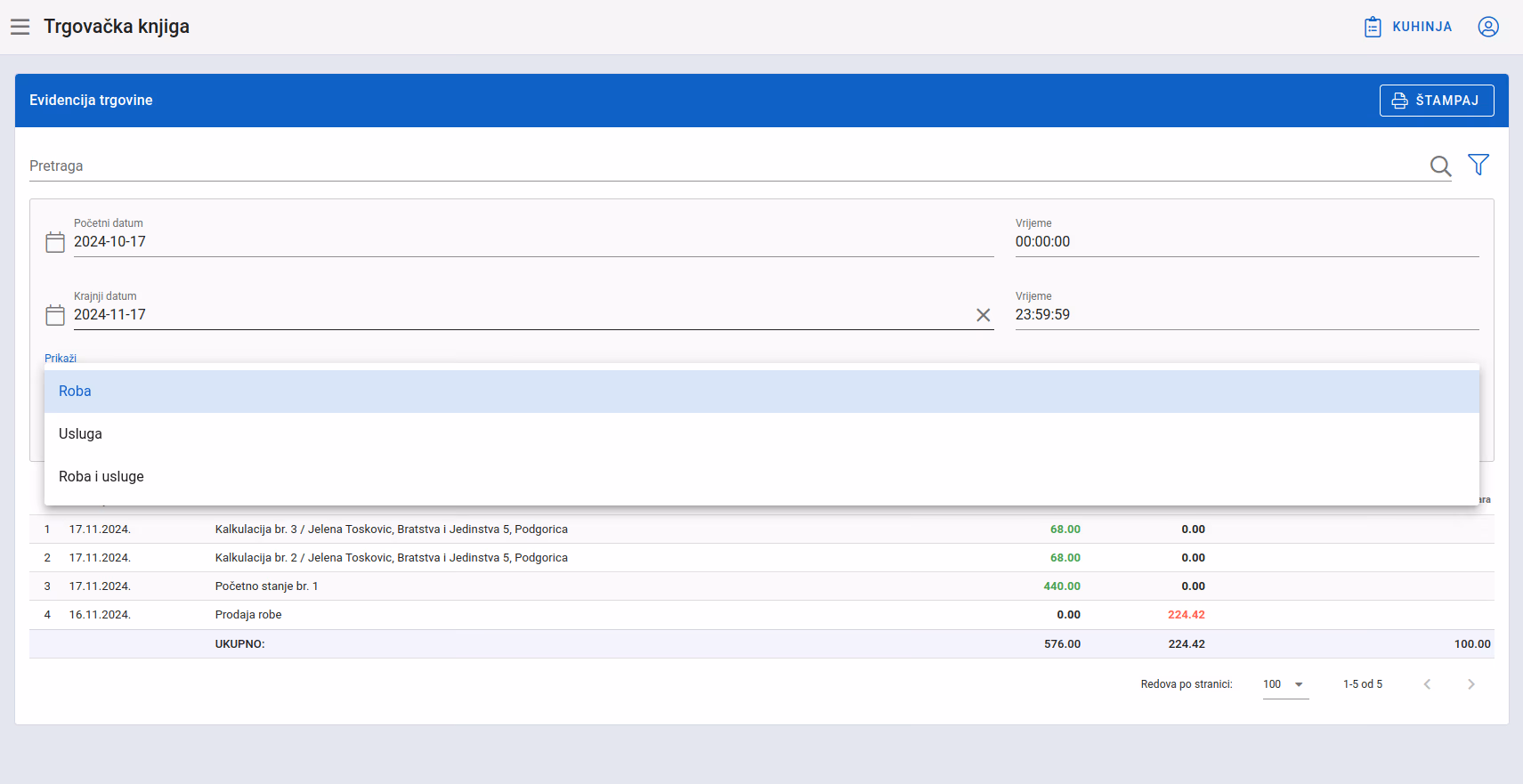Go to previous page arrow
Image resolution: width=1523 pixels, height=784 pixels.
click(1427, 684)
